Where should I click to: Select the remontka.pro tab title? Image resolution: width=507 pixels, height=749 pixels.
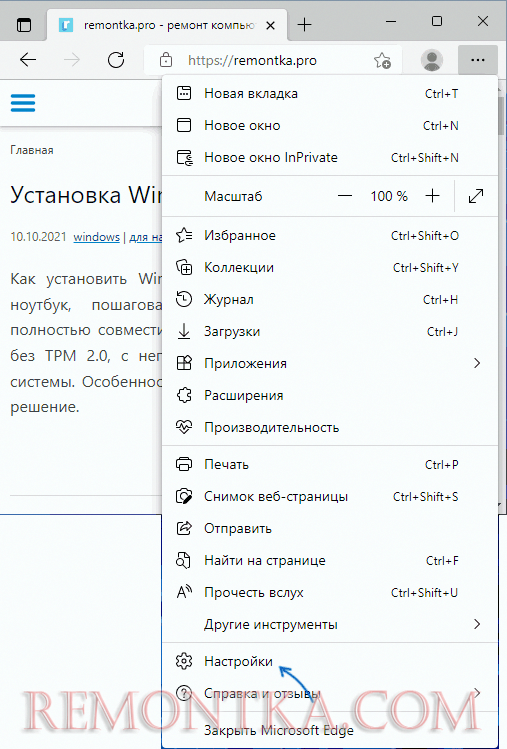coord(169,25)
